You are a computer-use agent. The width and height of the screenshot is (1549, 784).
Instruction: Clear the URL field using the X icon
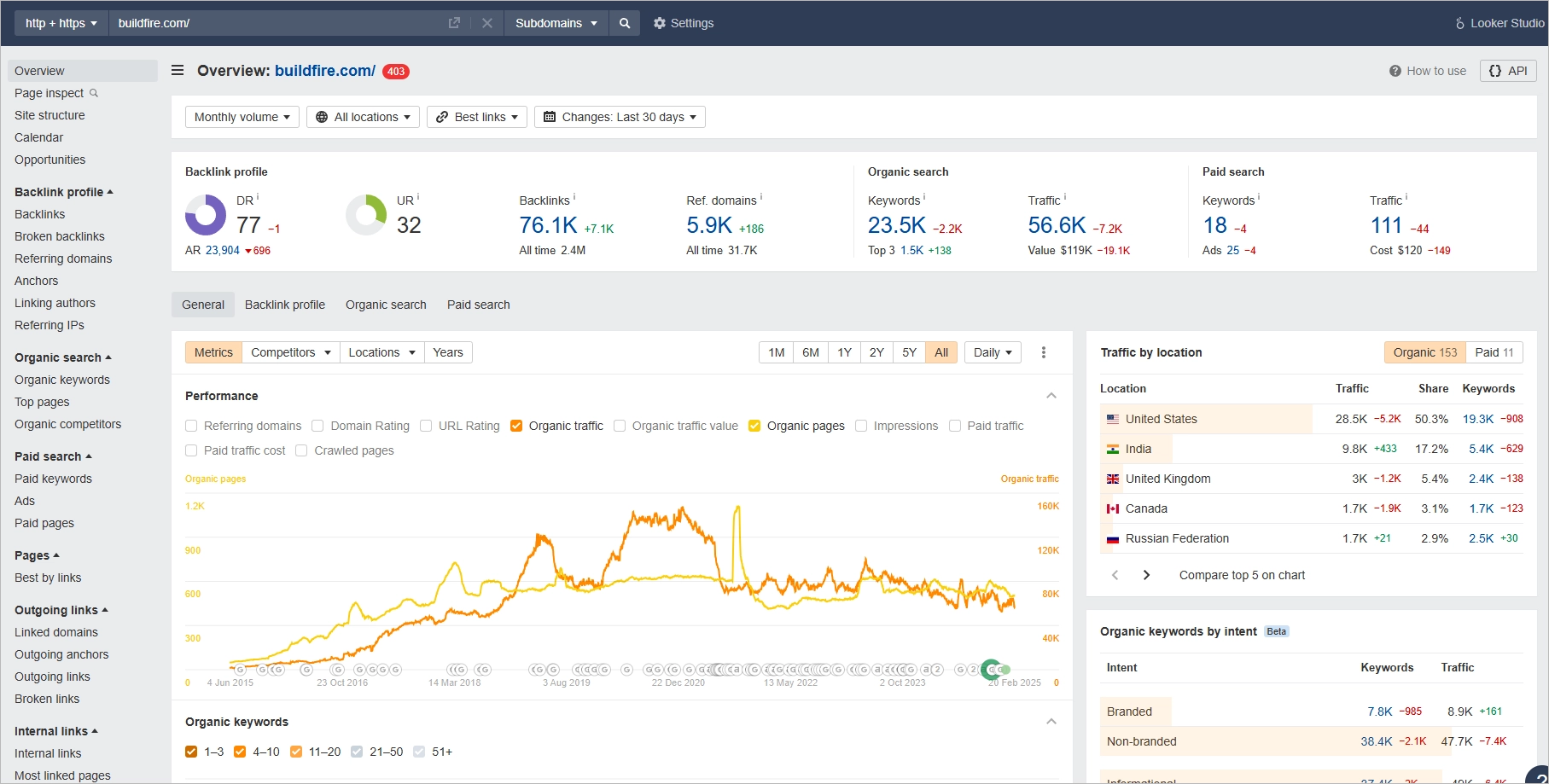point(486,23)
